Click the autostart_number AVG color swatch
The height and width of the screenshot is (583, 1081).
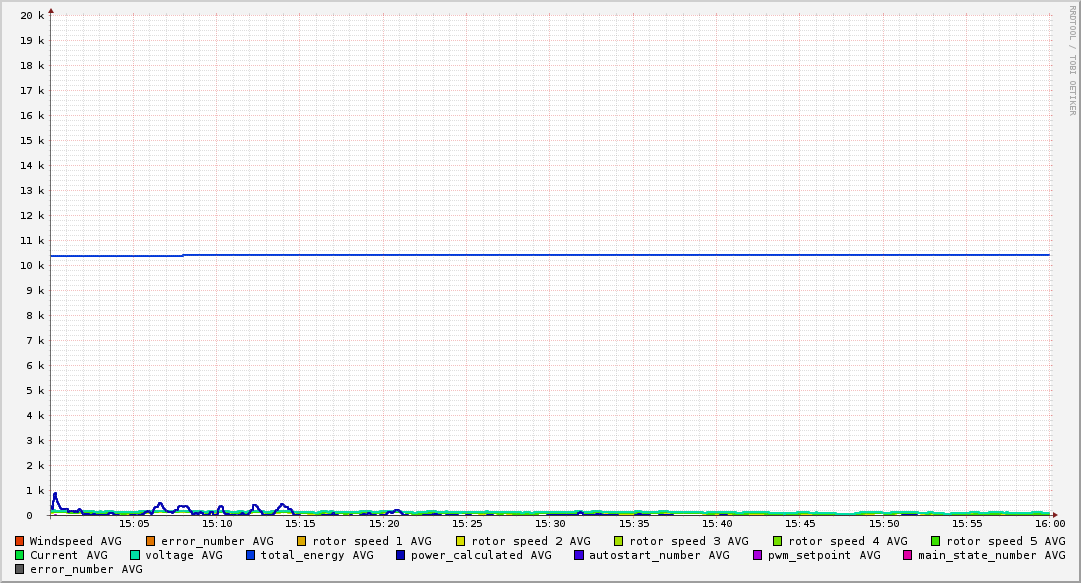(579, 555)
